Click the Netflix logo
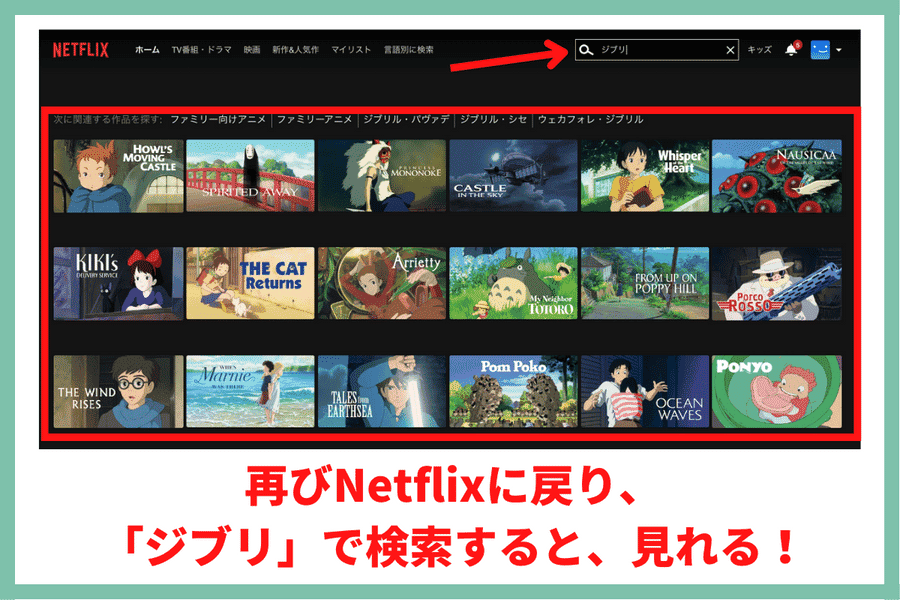The width and height of the screenshot is (900, 600). pyautogui.click(x=80, y=50)
